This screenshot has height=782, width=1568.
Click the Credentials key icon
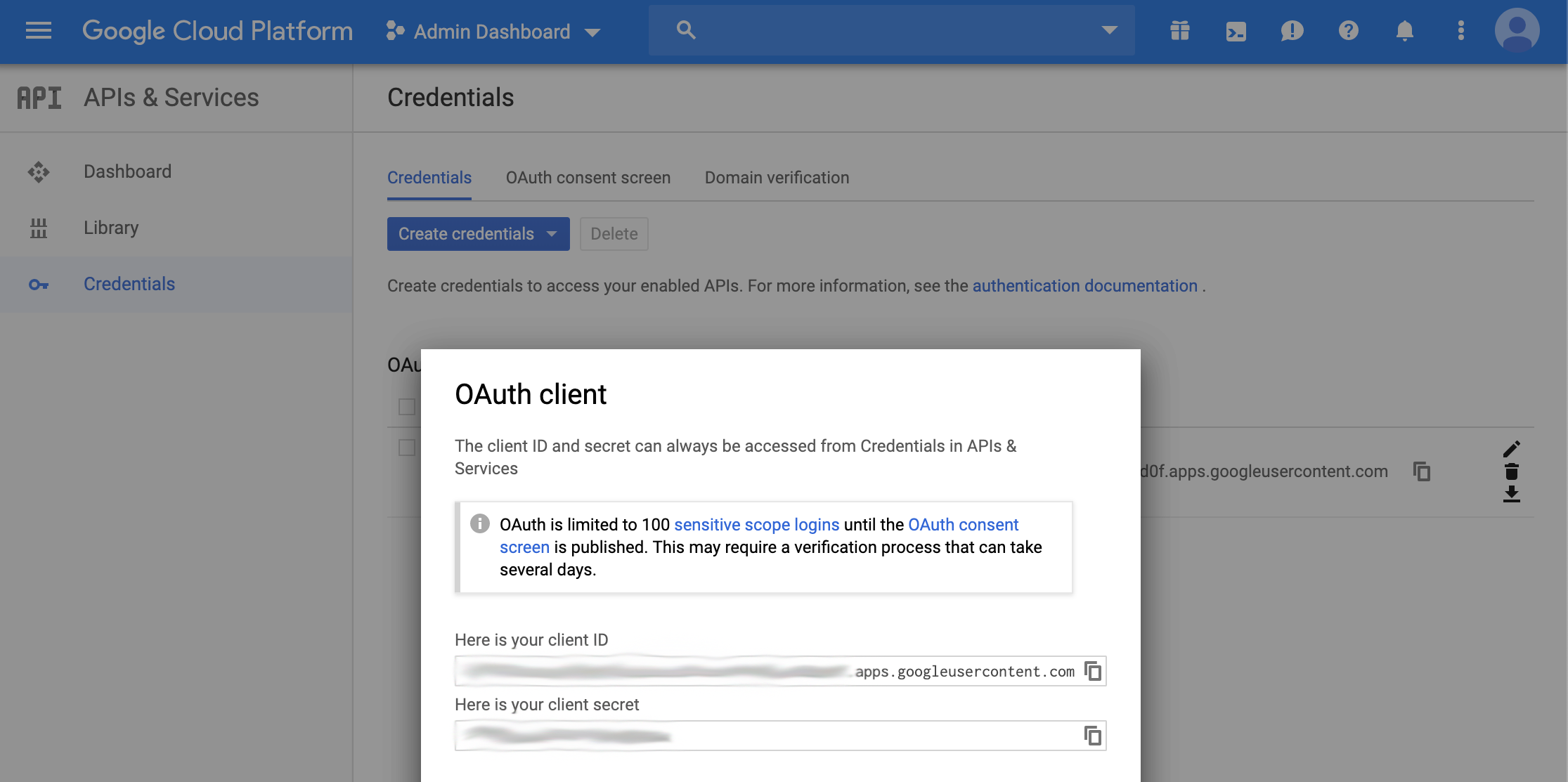[x=39, y=285]
